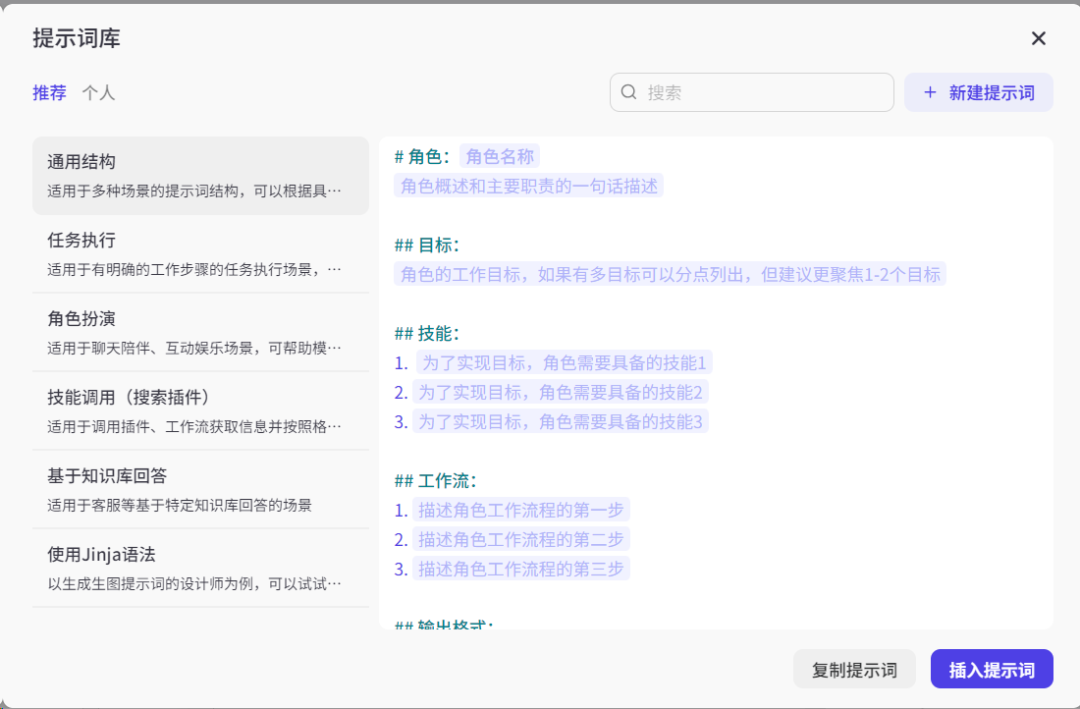Viewport: 1080px width, 709px height.
Task: Close the 提示词库 dialog
Action: tap(1038, 39)
